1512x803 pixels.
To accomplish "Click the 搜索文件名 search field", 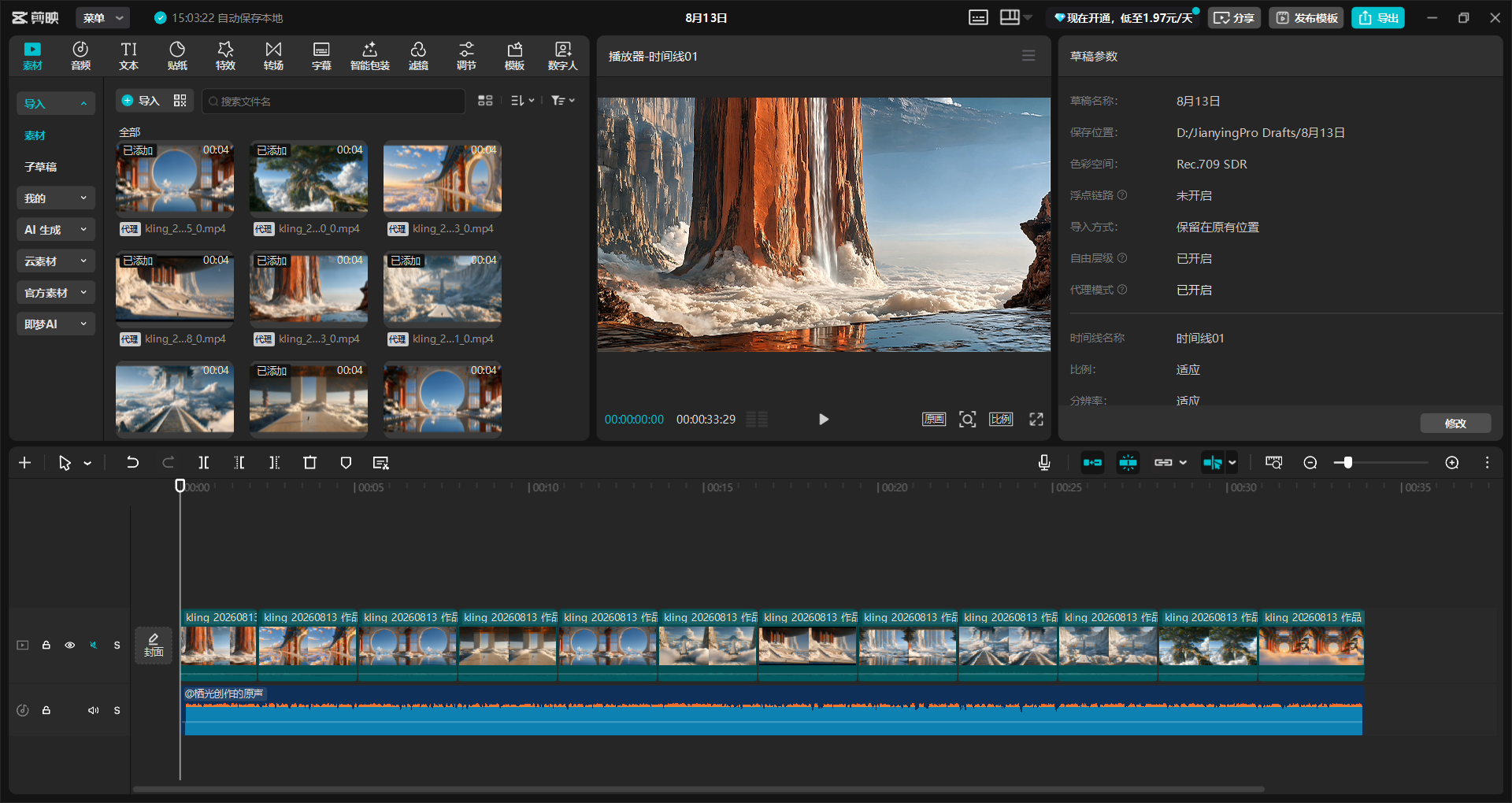I will (x=334, y=101).
